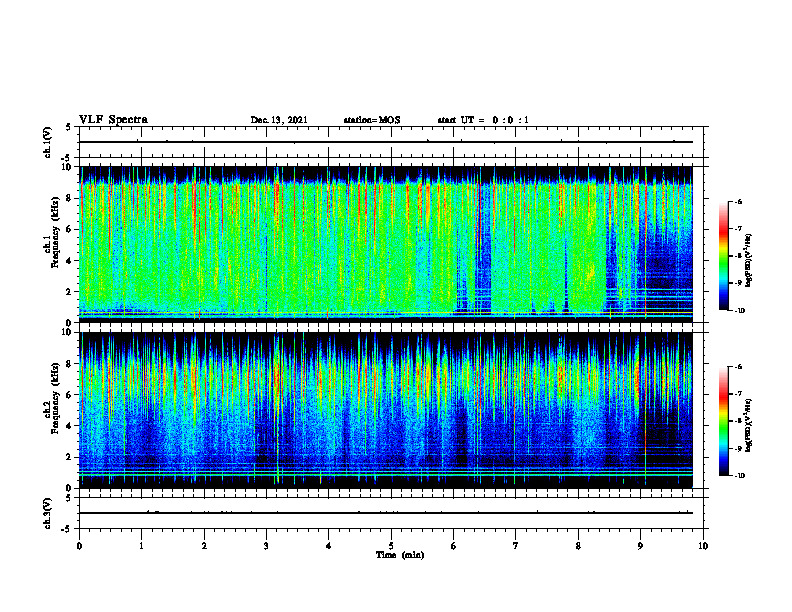Viewport: 792px width, 612px height.
Task: Click time axis tick label '3'
Action: [266, 546]
